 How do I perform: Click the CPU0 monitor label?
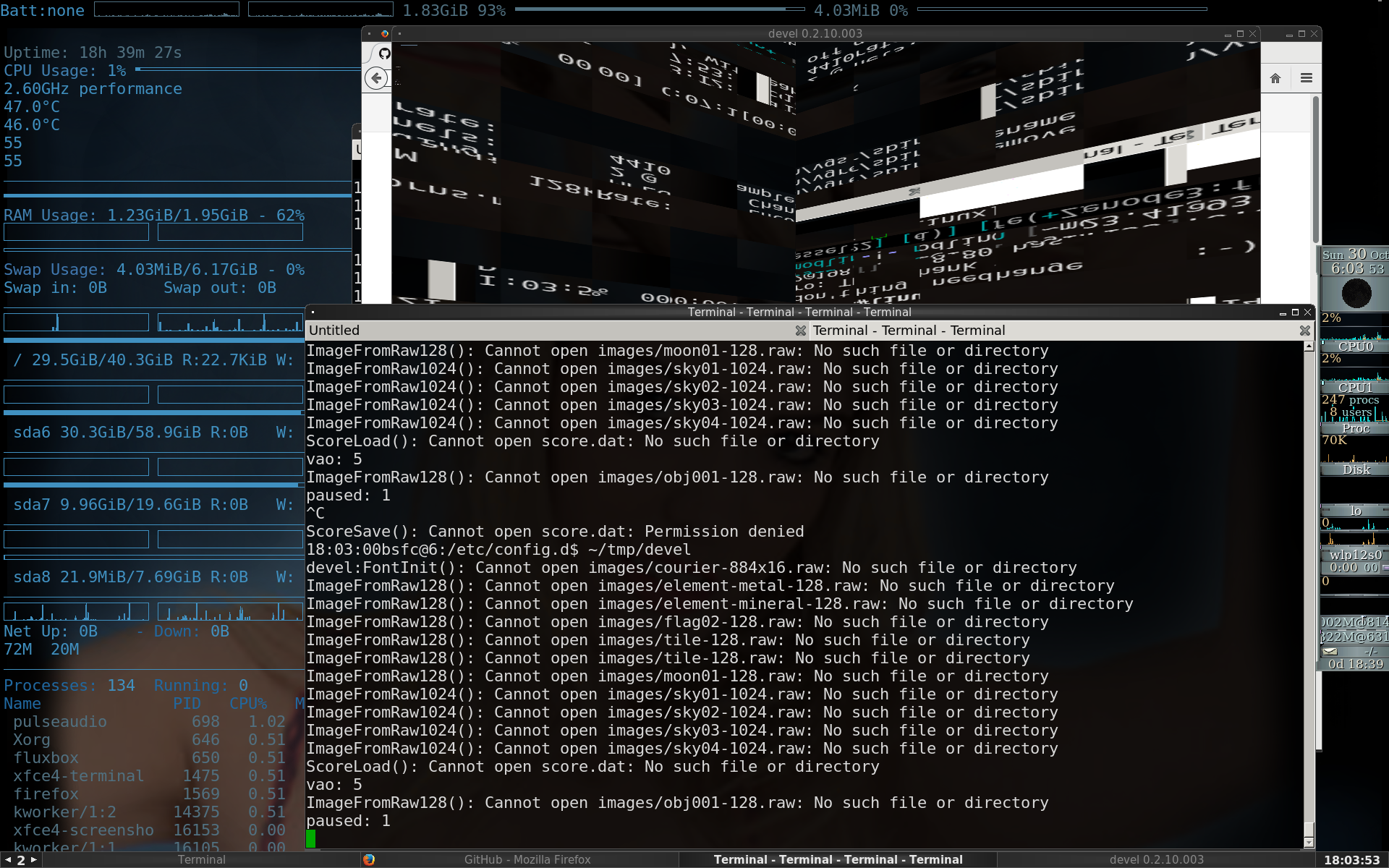[x=1355, y=346]
